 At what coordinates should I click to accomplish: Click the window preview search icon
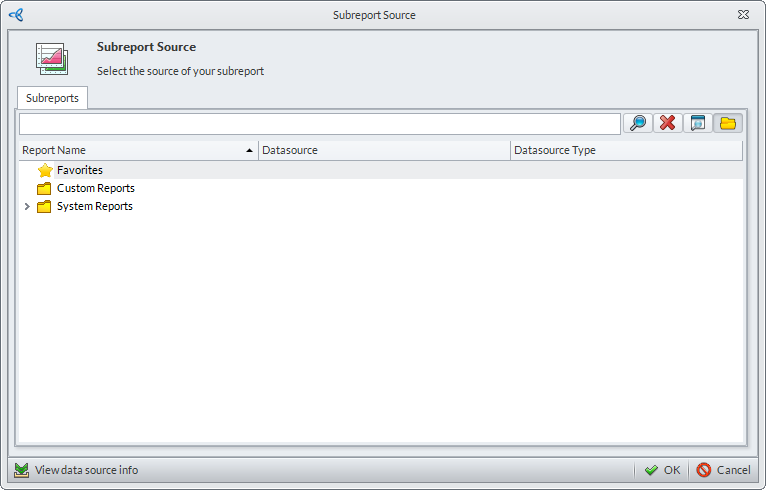pyautogui.click(x=698, y=123)
